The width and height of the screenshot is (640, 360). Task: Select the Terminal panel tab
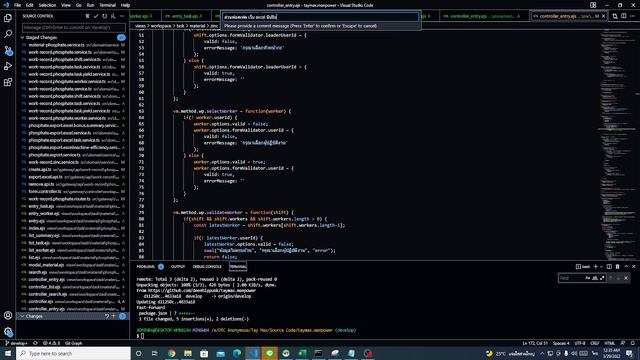point(238,267)
